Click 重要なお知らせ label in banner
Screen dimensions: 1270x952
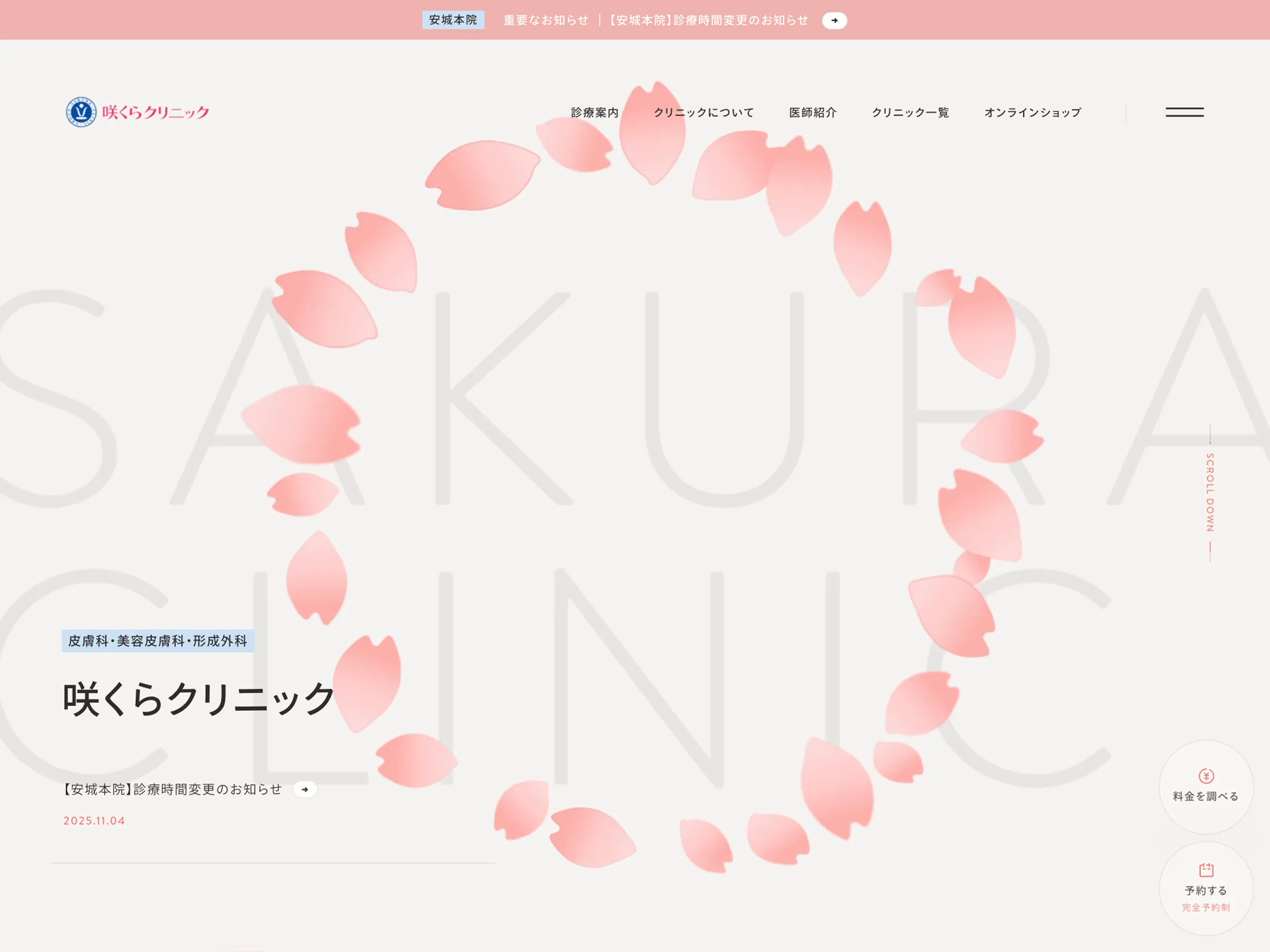[546, 21]
